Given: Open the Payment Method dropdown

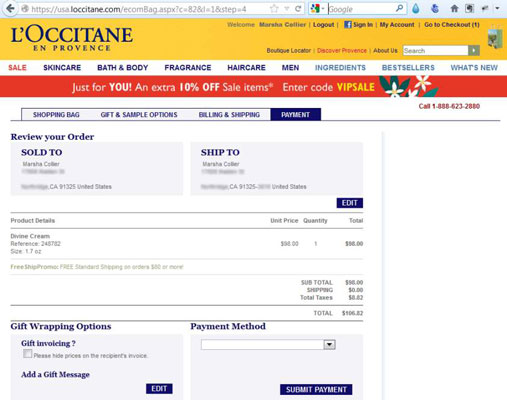Looking at the screenshot, I should point(268,345).
